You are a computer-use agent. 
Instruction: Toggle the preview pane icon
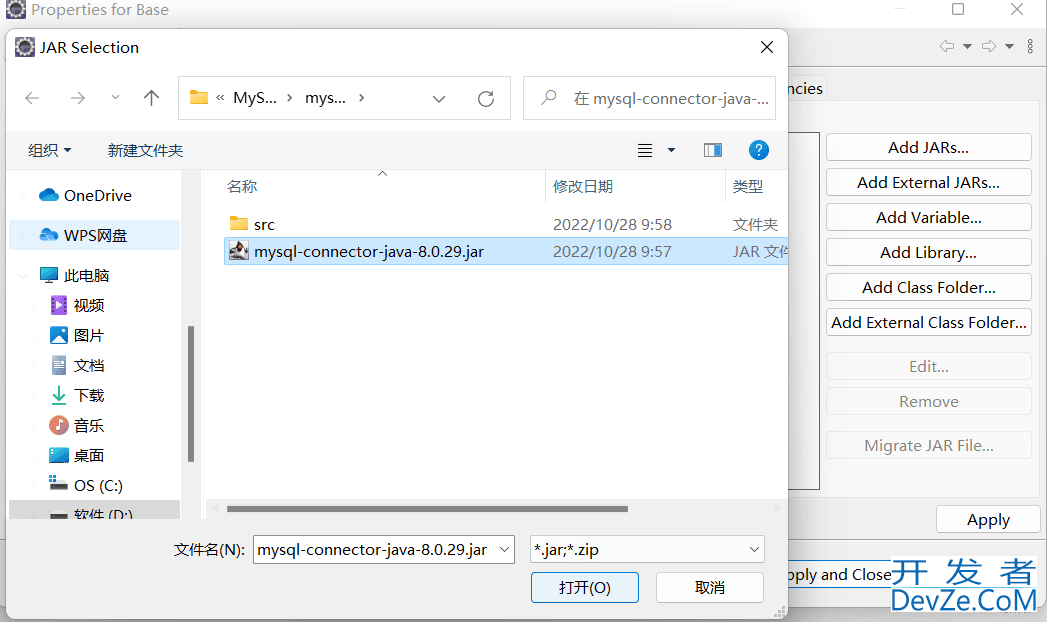click(x=713, y=150)
